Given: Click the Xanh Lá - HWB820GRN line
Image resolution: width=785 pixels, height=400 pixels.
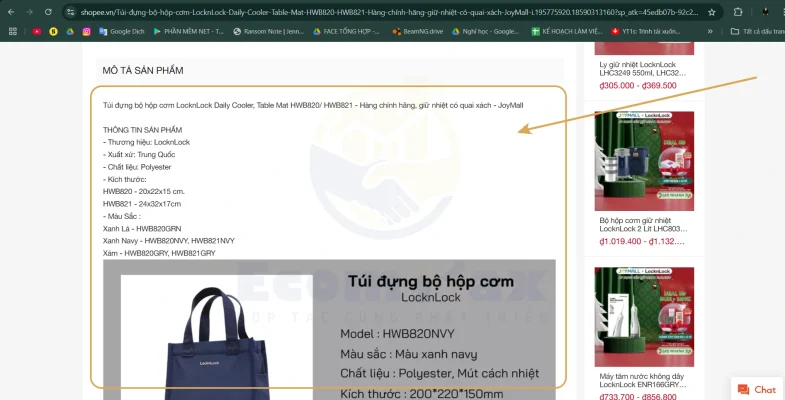Looking at the screenshot, I should [x=142, y=228].
